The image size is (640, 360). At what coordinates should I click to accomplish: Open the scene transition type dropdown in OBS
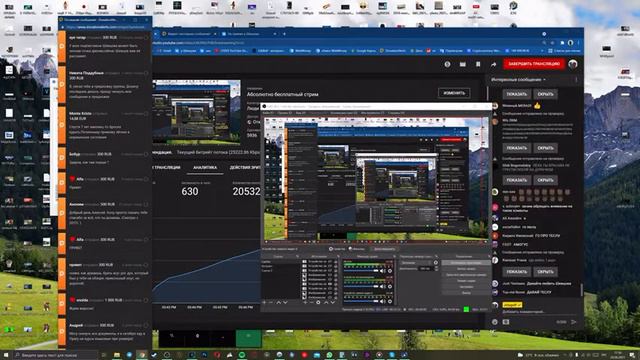click(416, 263)
